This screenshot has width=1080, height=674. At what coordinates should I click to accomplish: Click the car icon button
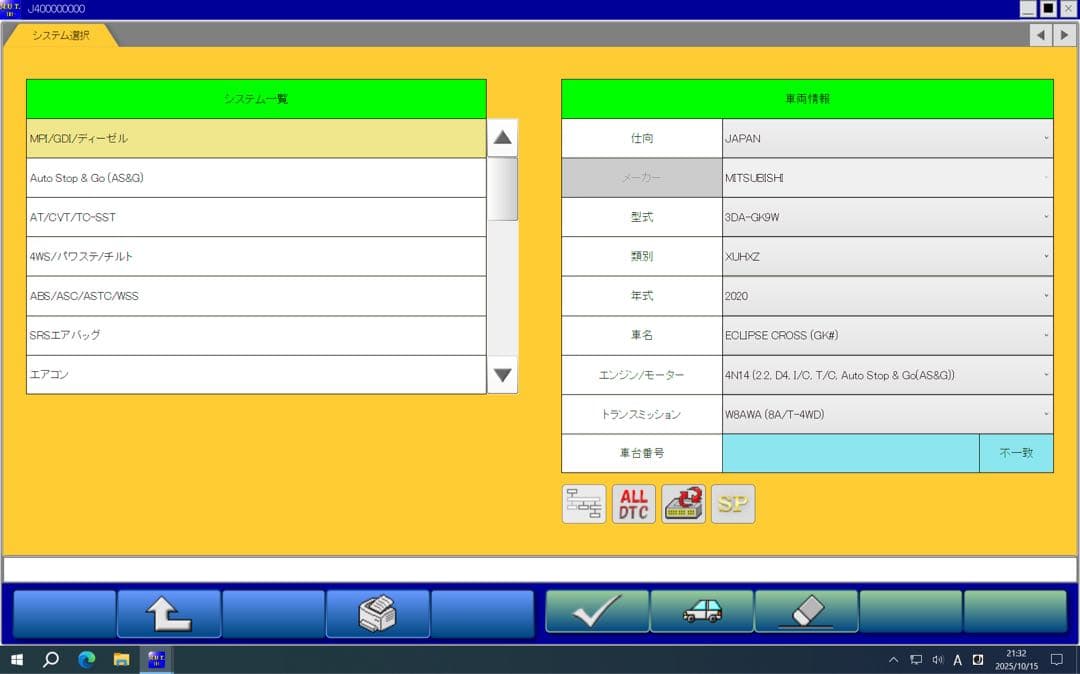(702, 612)
